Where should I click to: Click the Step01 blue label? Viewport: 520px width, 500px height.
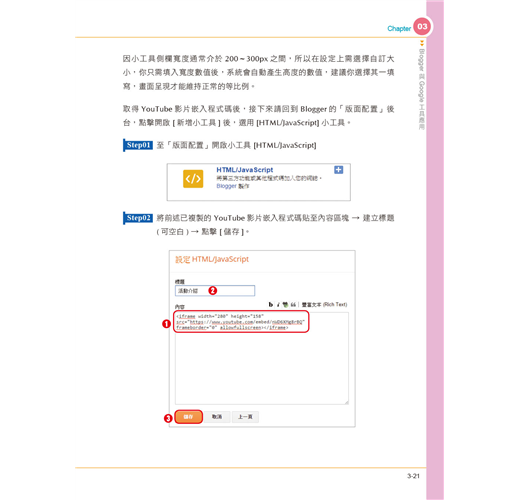point(138,145)
